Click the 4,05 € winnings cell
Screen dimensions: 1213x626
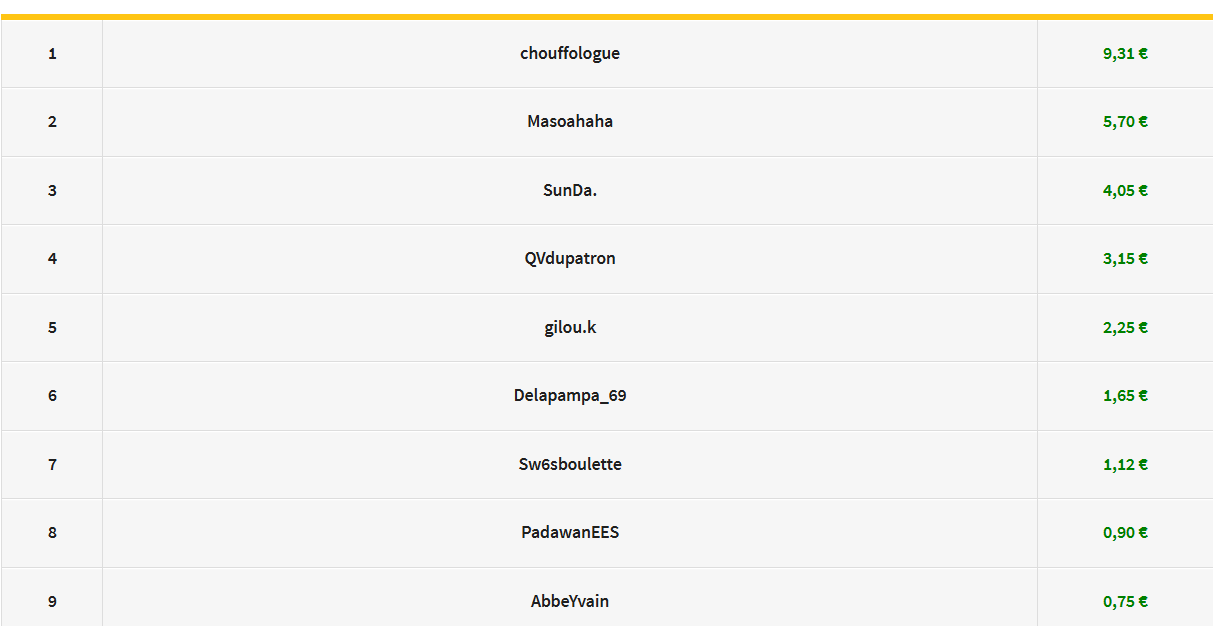coord(1125,190)
